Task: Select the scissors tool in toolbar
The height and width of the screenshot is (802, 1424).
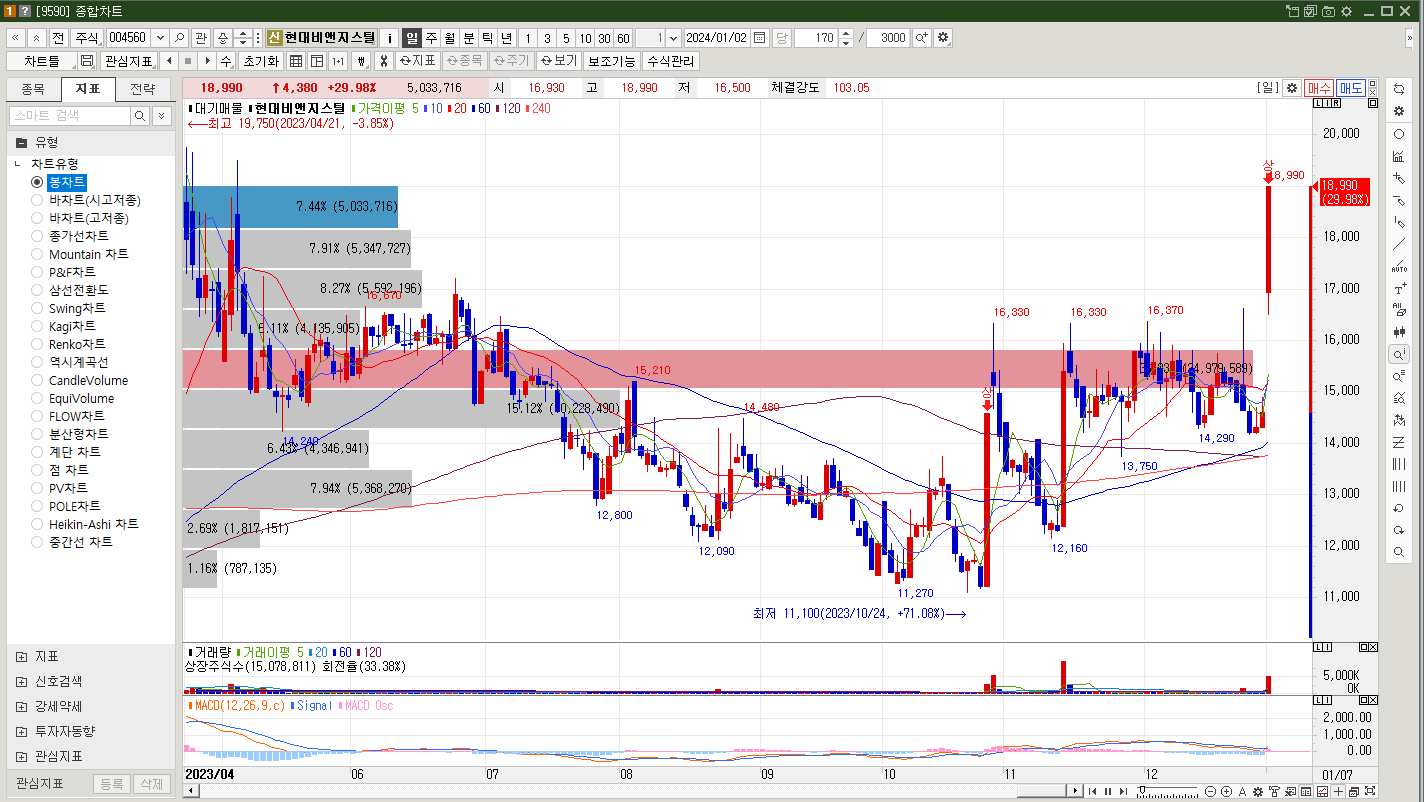Action: [x=382, y=61]
